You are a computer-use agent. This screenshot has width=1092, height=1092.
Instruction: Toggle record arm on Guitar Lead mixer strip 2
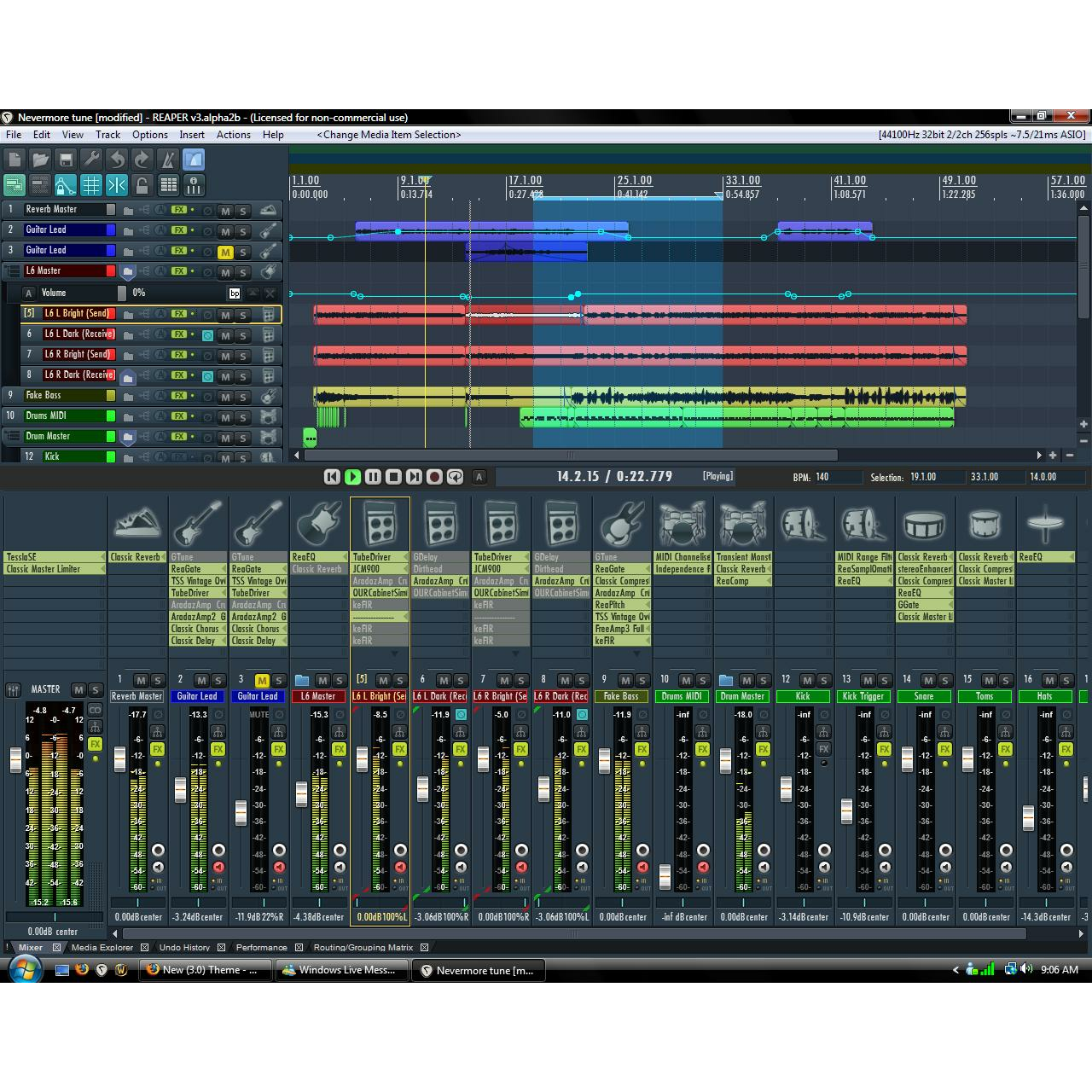(x=218, y=851)
